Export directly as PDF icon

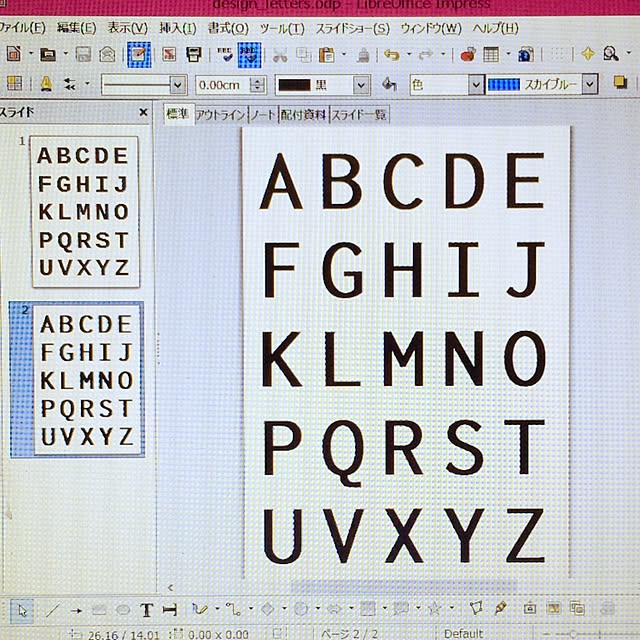tap(169, 54)
